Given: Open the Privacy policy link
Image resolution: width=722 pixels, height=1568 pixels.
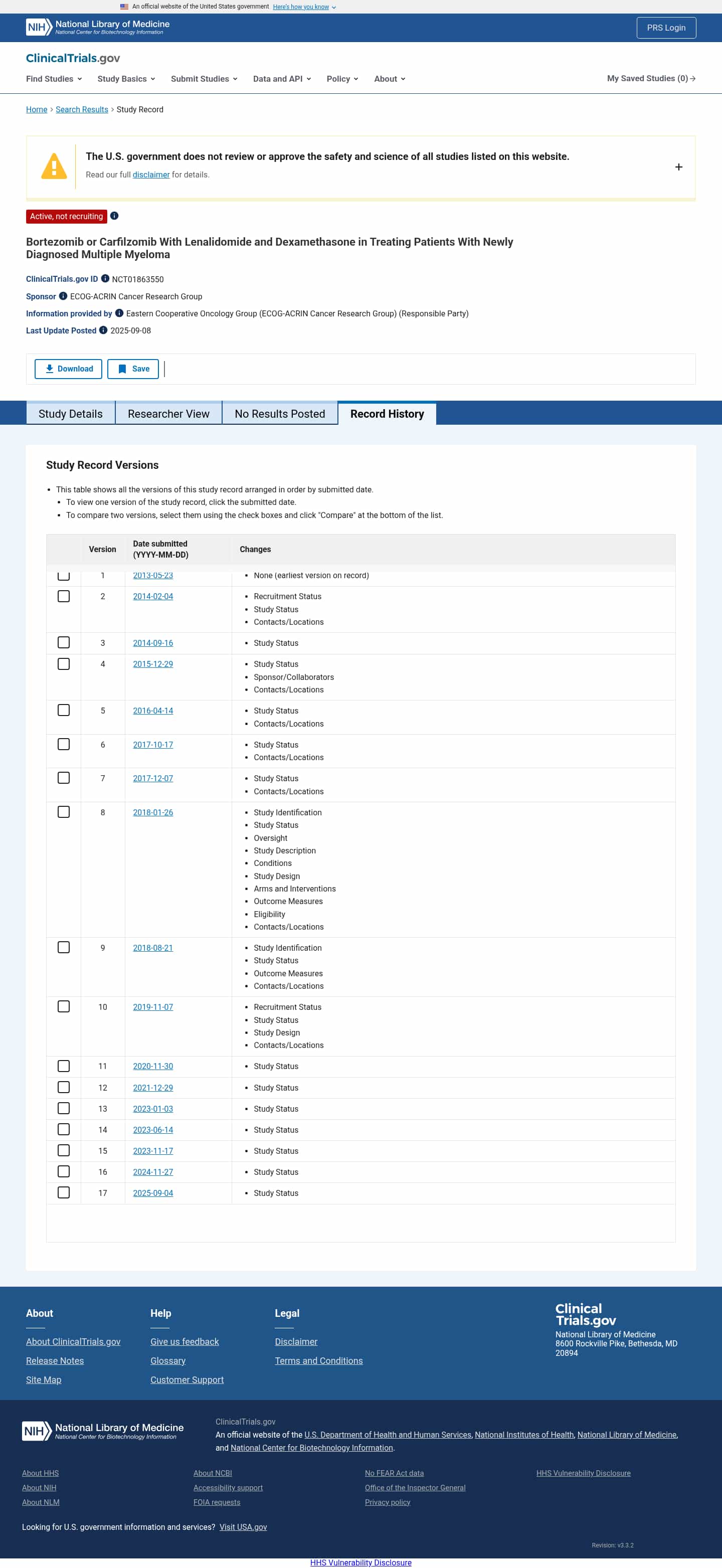Looking at the screenshot, I should point(387,1502).
